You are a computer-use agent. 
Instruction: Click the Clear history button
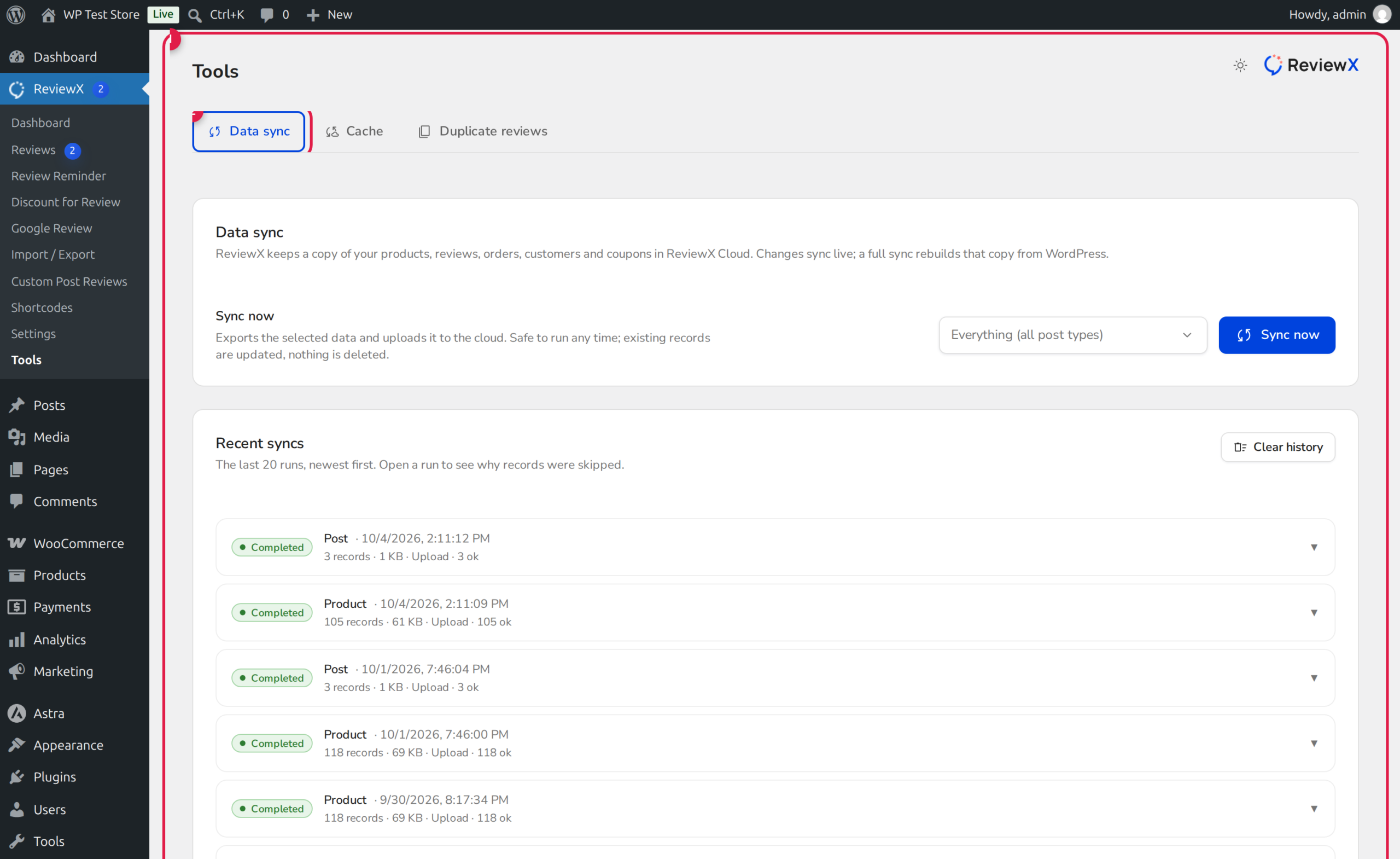[1278, 447]
